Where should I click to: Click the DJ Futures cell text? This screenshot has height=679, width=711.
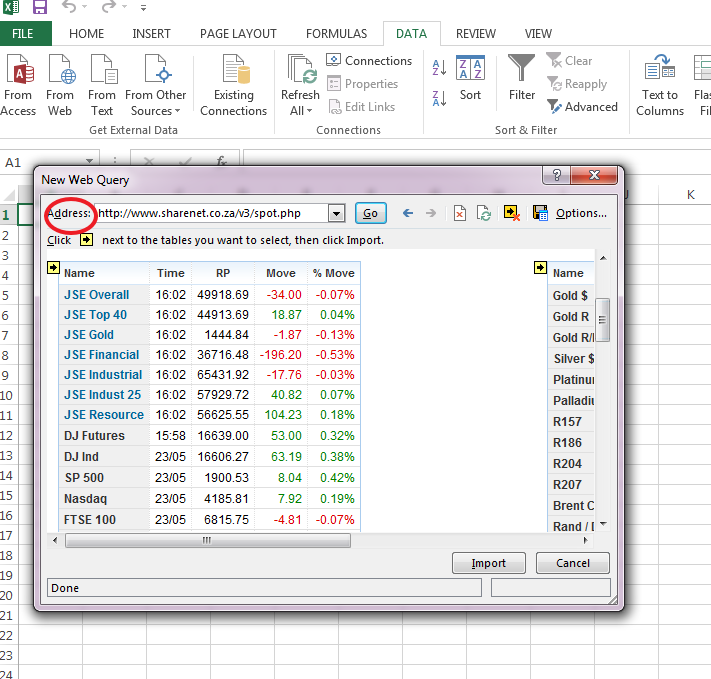pyautogui.click(x=94, y=436)
